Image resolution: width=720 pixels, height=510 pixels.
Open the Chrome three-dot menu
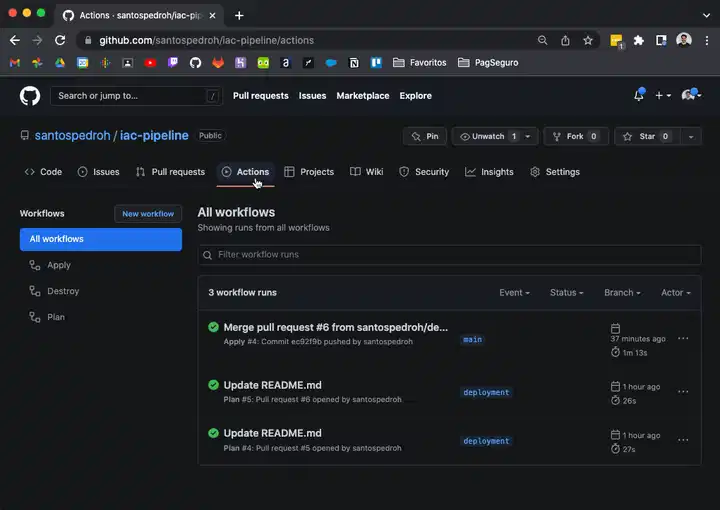click(x=707, y=40)
